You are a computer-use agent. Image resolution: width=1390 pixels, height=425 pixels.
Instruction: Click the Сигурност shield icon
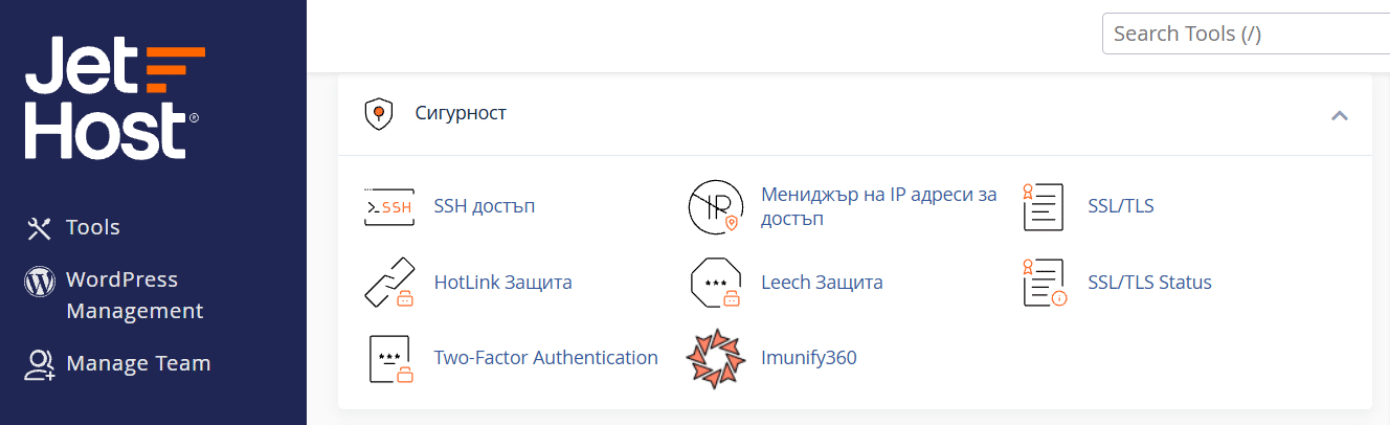pyautogui.click(x=376, y=114)
